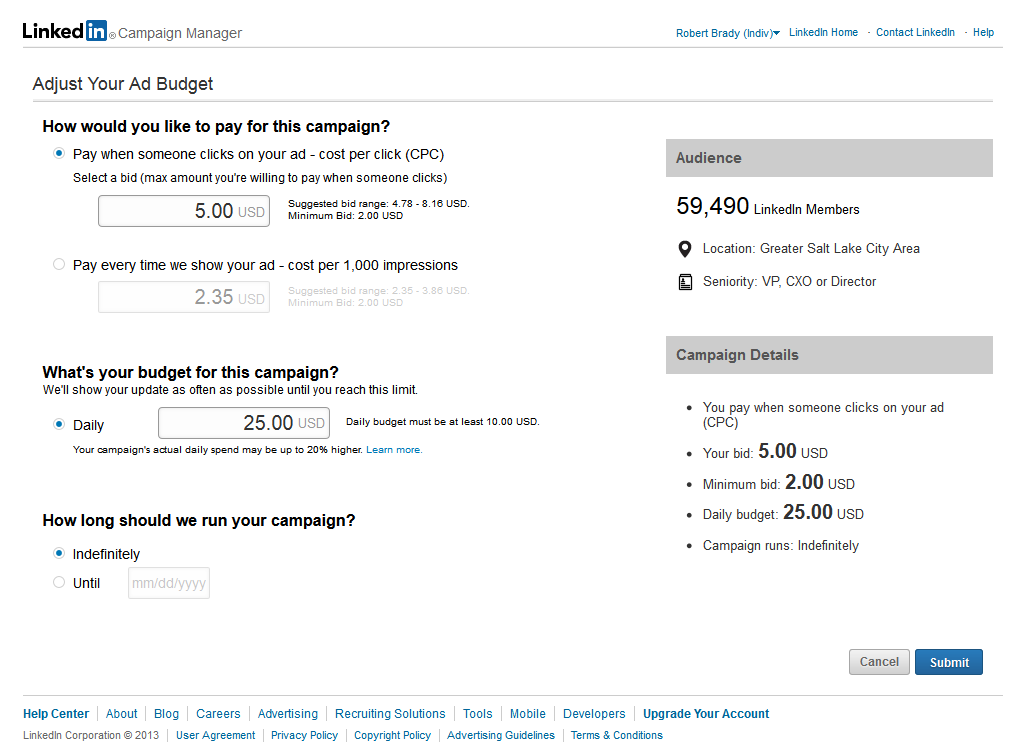Choose Indefinitely campaign duration

(59, 553)
